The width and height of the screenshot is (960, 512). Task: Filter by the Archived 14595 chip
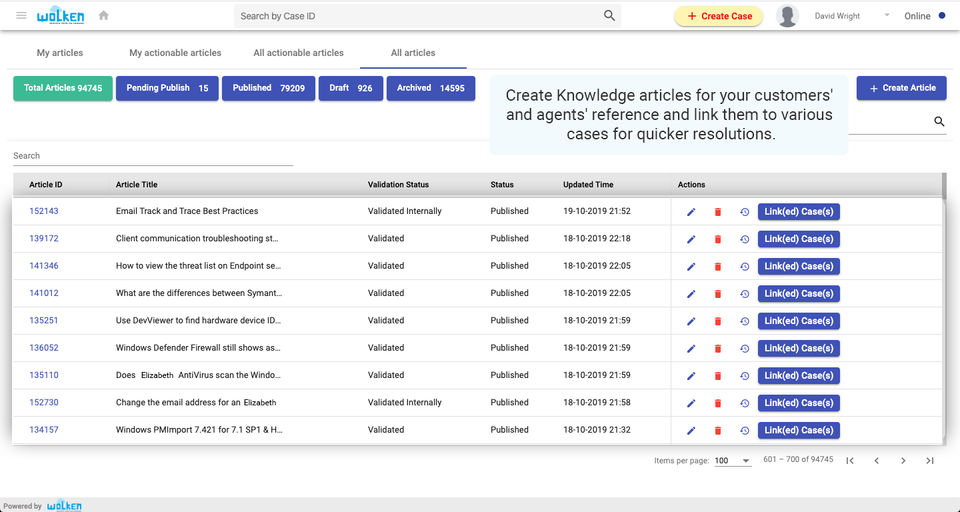tap(430, 88)
